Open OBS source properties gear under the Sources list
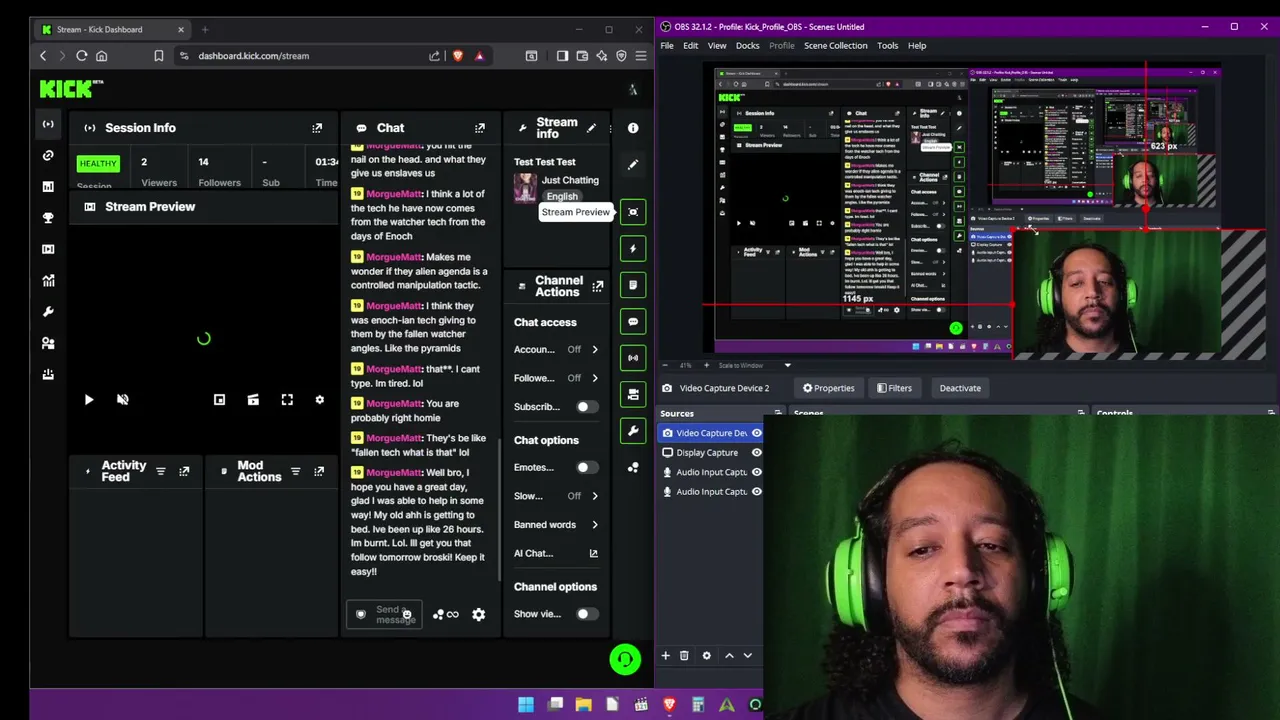 706,656
